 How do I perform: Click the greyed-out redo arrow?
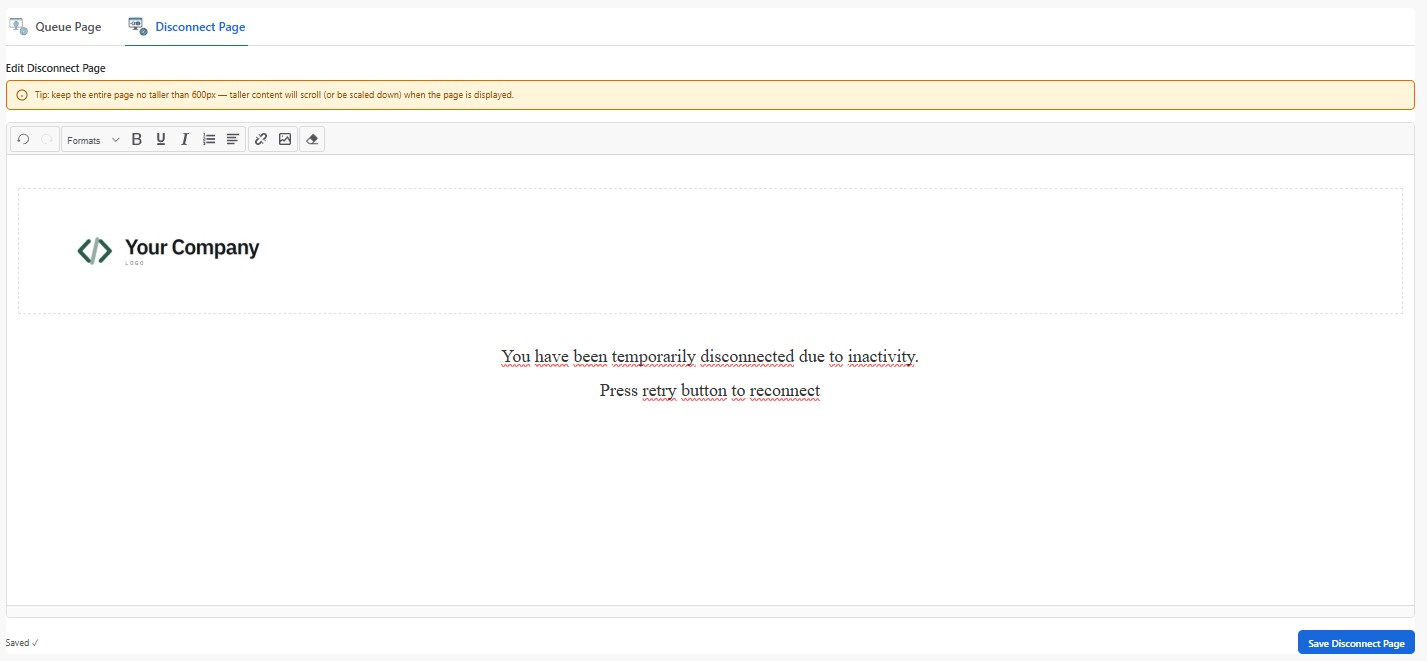click(46, 140)
